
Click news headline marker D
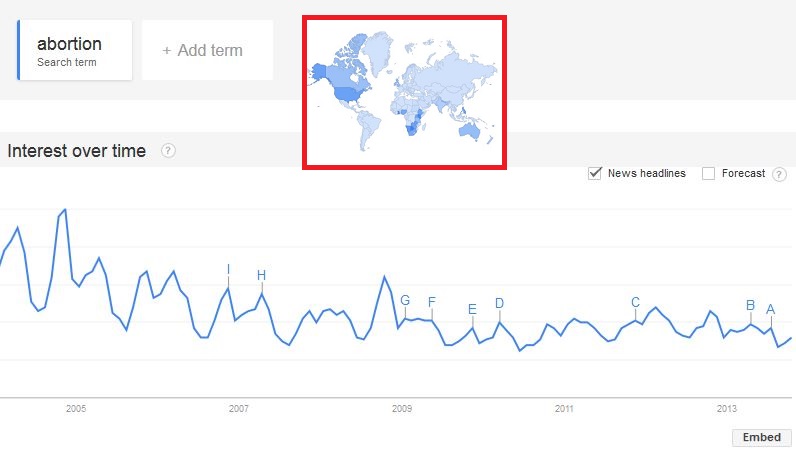click(x=500, y=303)
